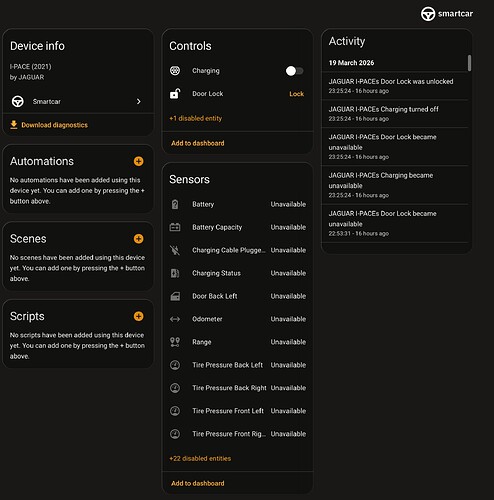Click the Smartcar steering wheel logo

click(428, 14)
